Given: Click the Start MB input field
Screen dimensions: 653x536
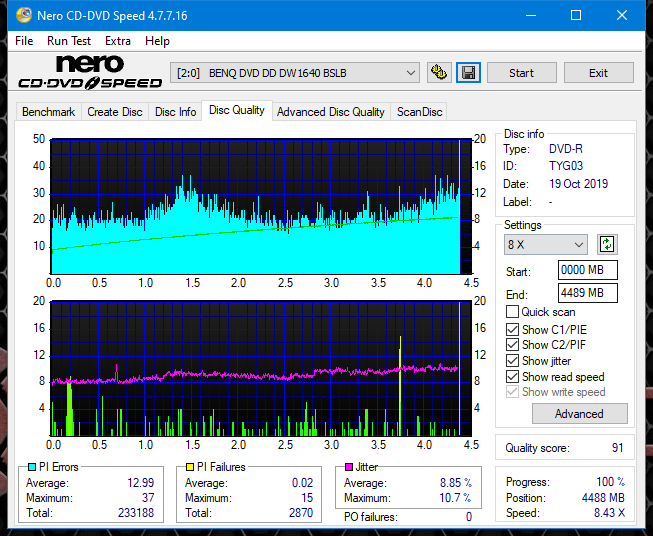Looking at the screenshot, I should pyautogui.click(x=588, y=270).
